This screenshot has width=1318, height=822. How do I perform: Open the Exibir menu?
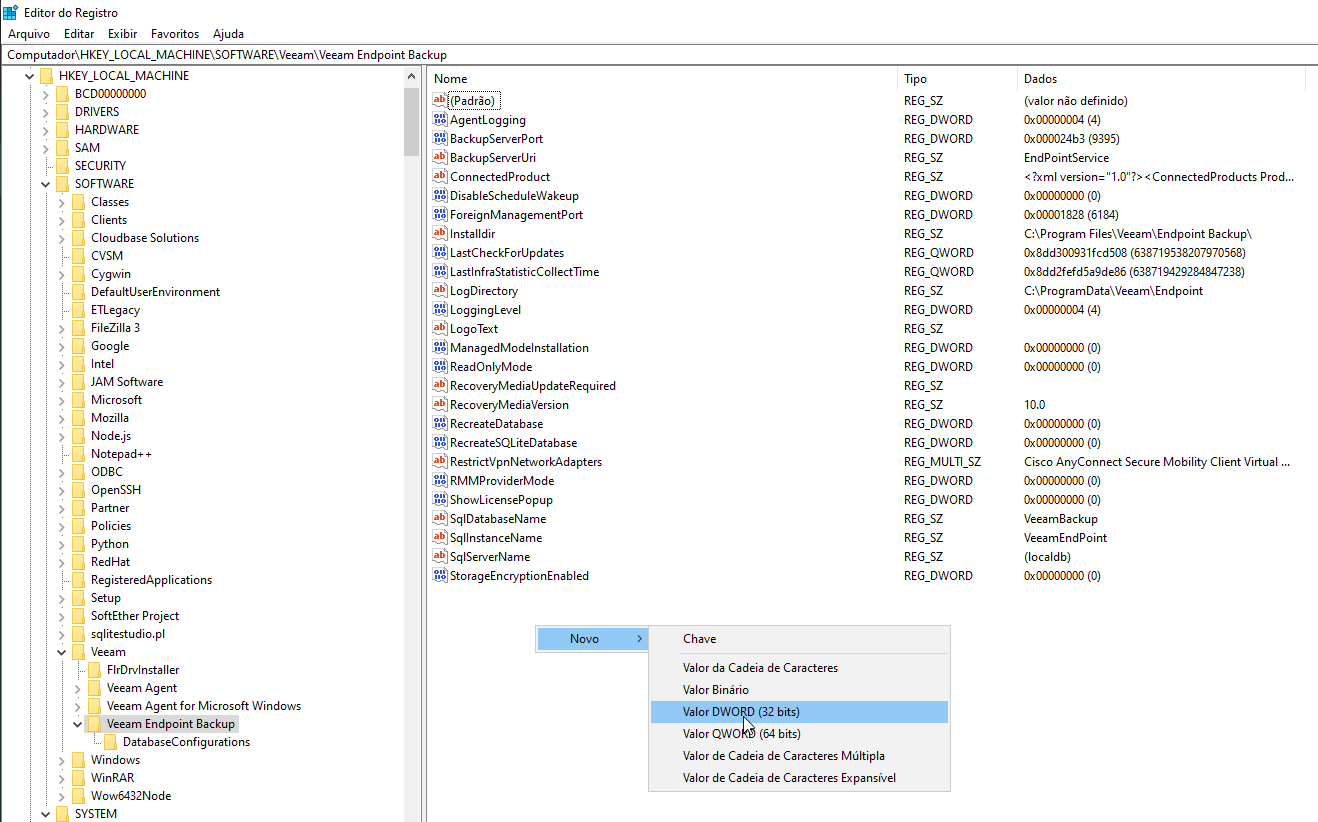point(123,34)
